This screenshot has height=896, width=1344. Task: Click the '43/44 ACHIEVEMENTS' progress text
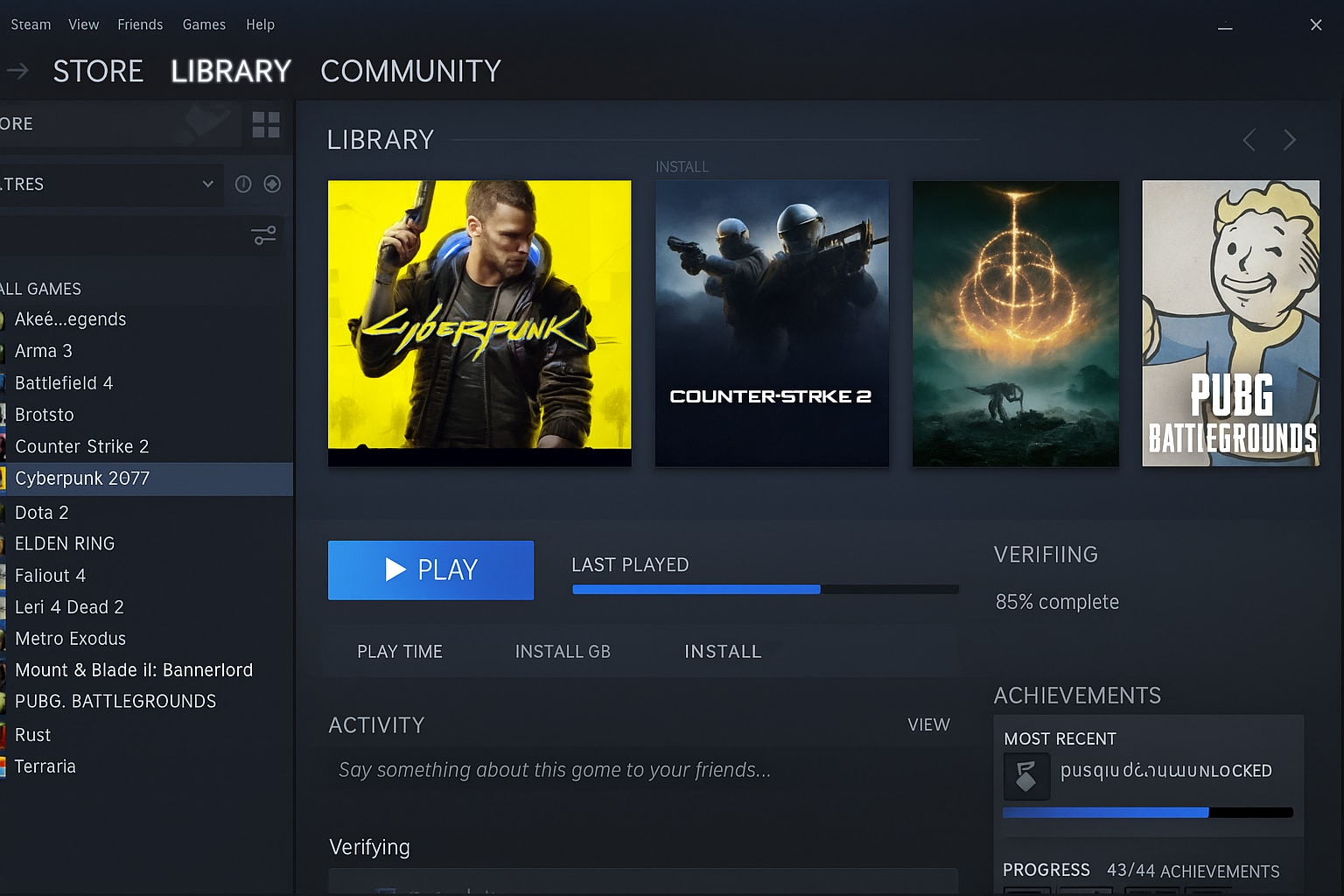(1193, 871)
